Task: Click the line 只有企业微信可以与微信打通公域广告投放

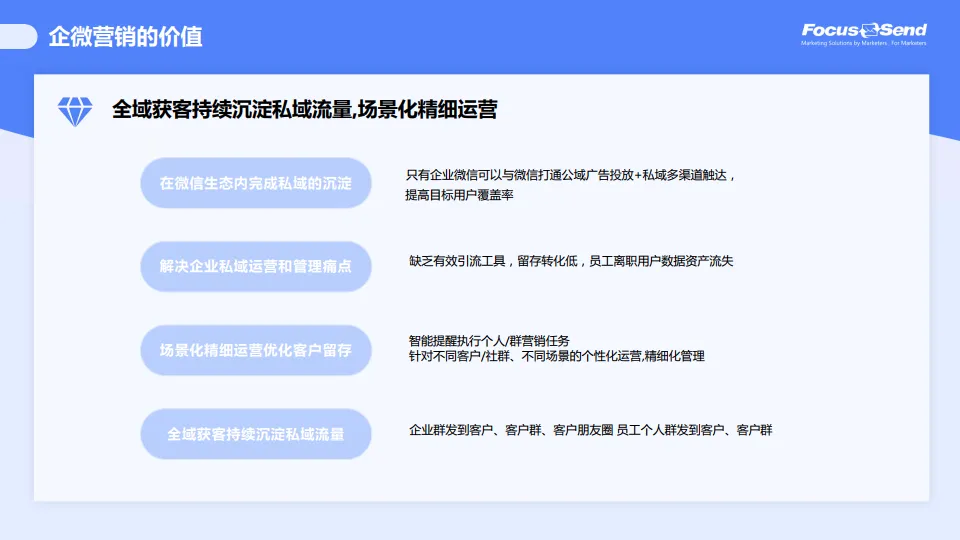Action: (x=520, y=175)
